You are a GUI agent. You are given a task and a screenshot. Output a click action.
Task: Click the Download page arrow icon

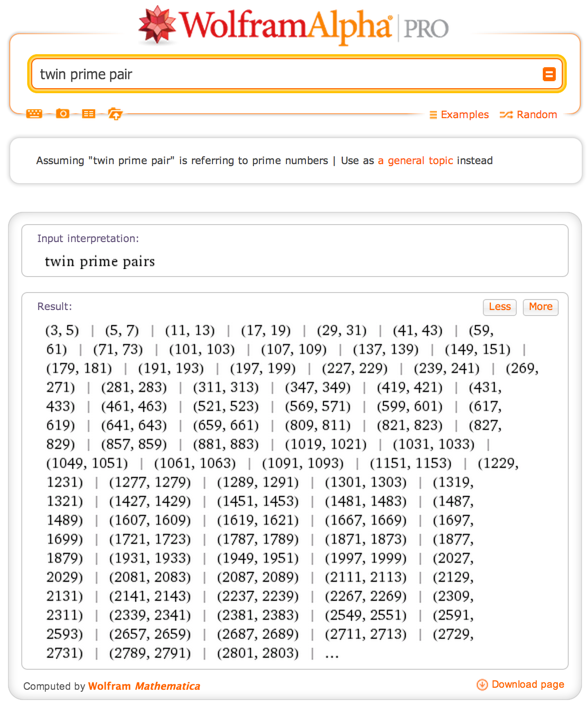click(x=482, y=685)
